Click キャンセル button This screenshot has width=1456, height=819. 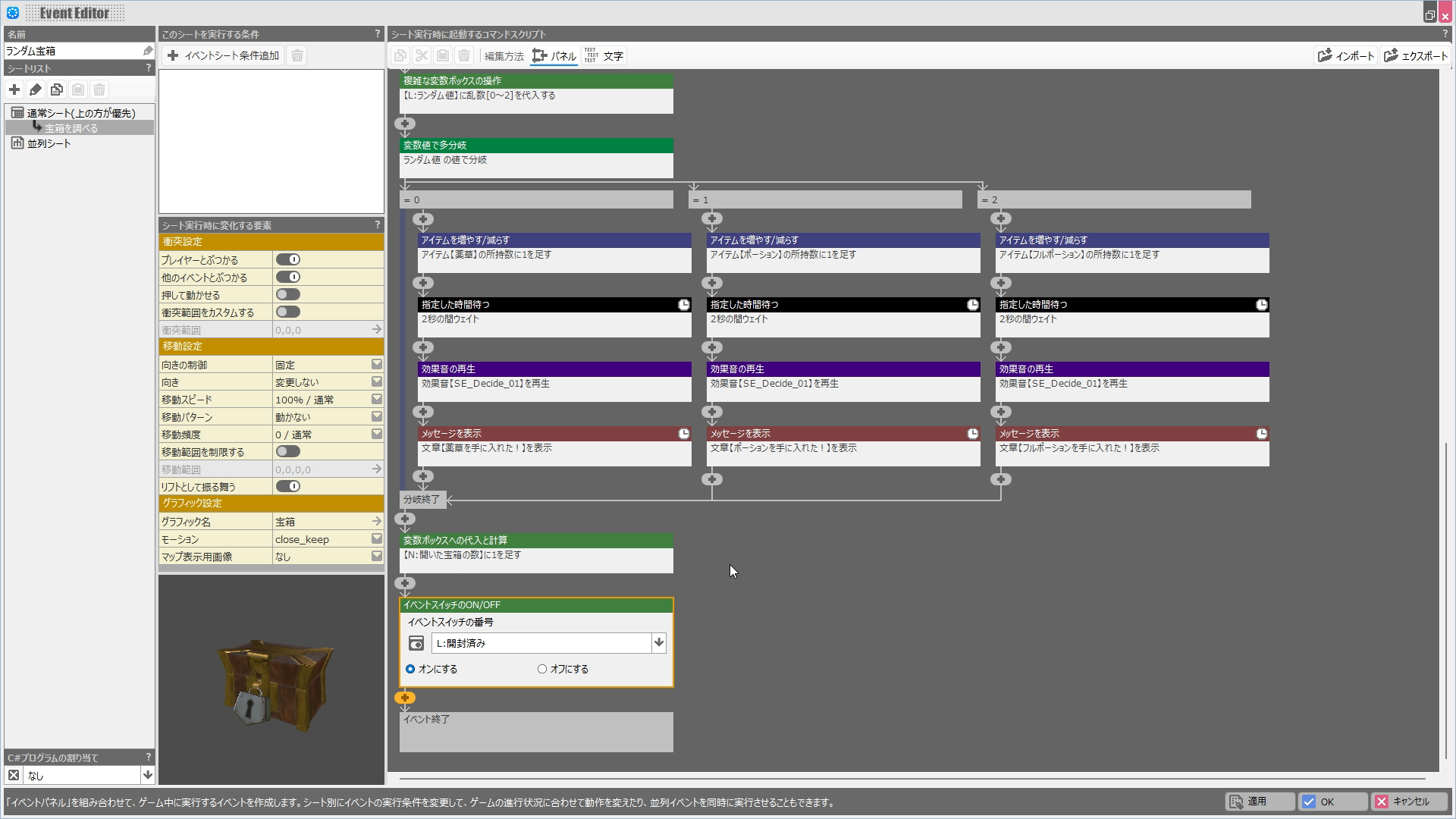click(x=1410, y=802)
